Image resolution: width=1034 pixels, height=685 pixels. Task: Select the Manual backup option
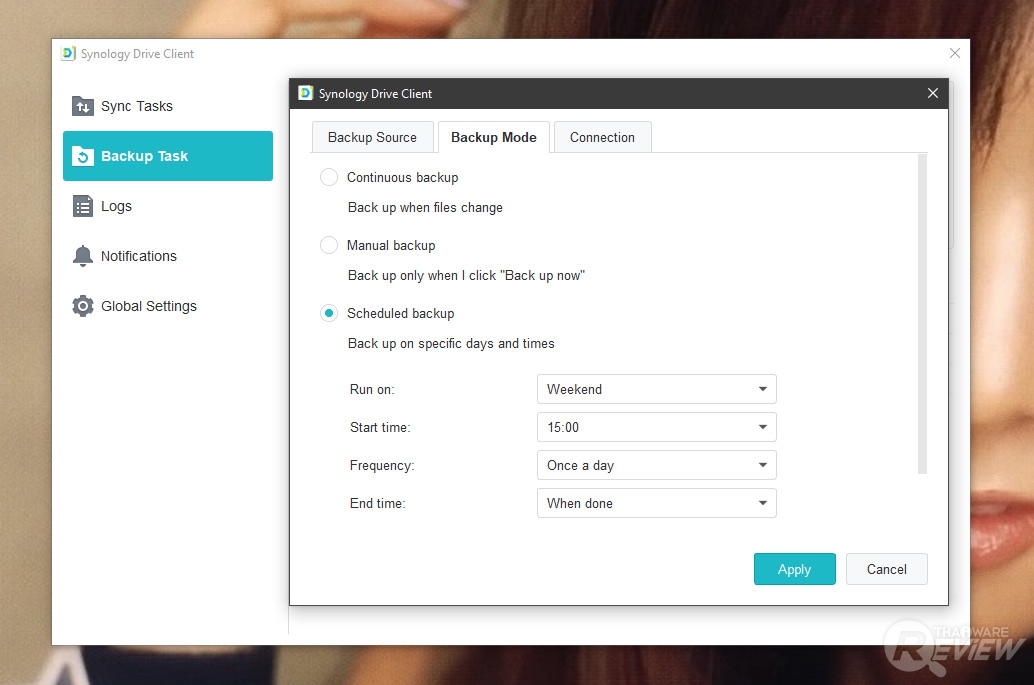pos(328,245)
